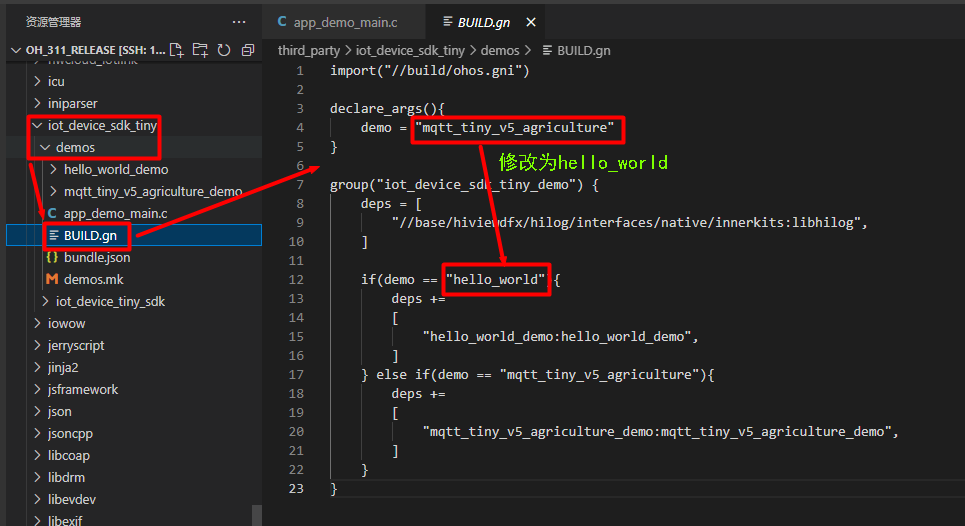Close the BUILD.gn tab
This screenshot has width=965, height=526.
tap(531, 22)
